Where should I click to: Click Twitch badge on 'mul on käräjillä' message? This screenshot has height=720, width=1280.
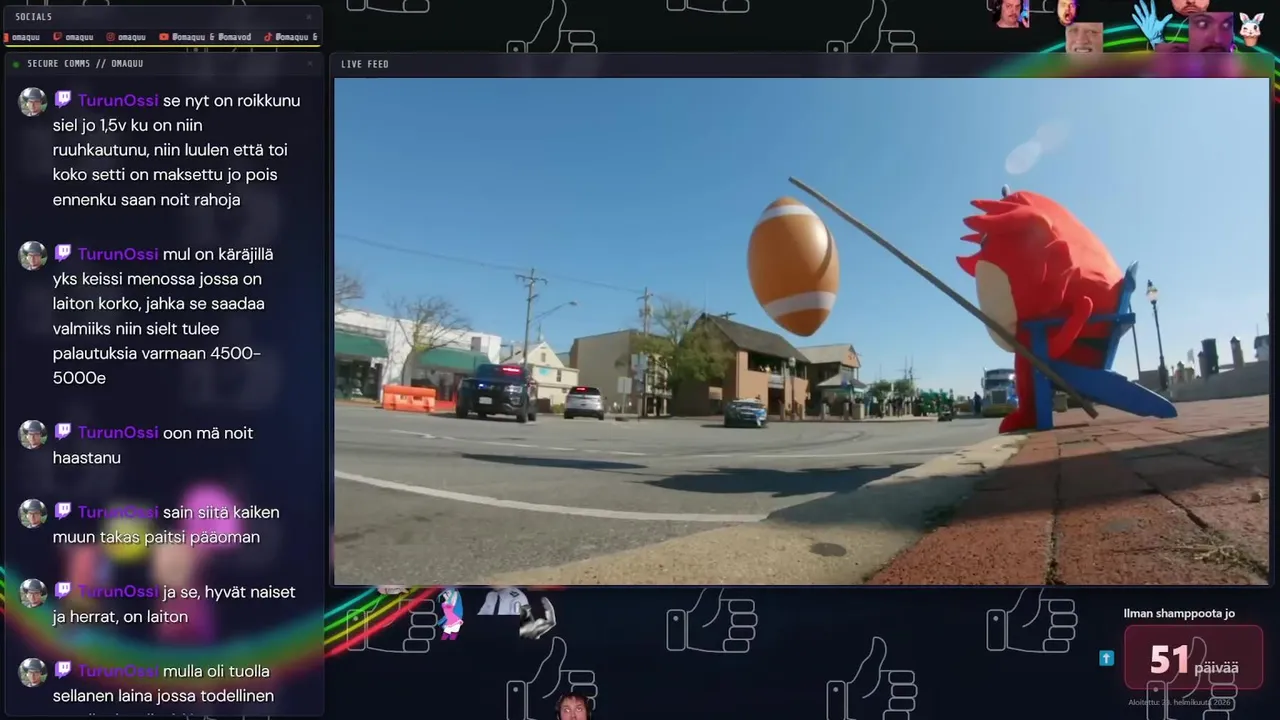point(63,254)
